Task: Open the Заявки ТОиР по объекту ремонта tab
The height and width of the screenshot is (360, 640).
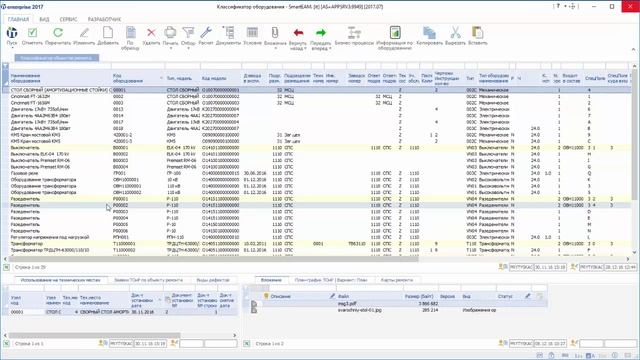Action: 149,280
